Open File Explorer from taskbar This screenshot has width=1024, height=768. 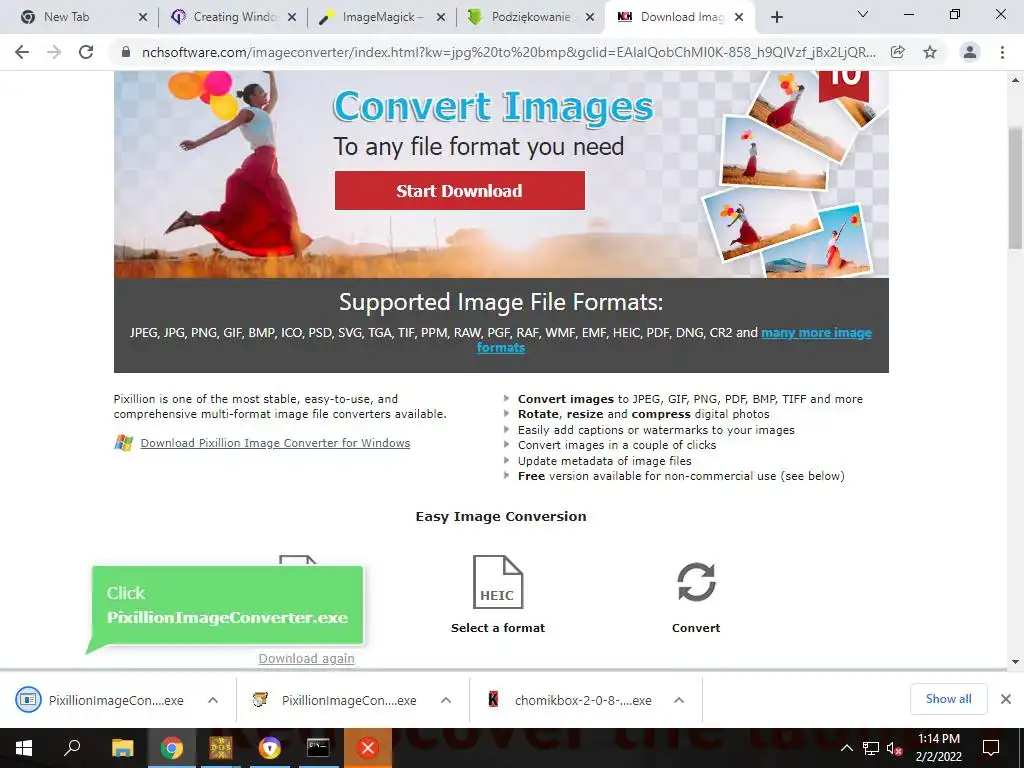(122, 748)
